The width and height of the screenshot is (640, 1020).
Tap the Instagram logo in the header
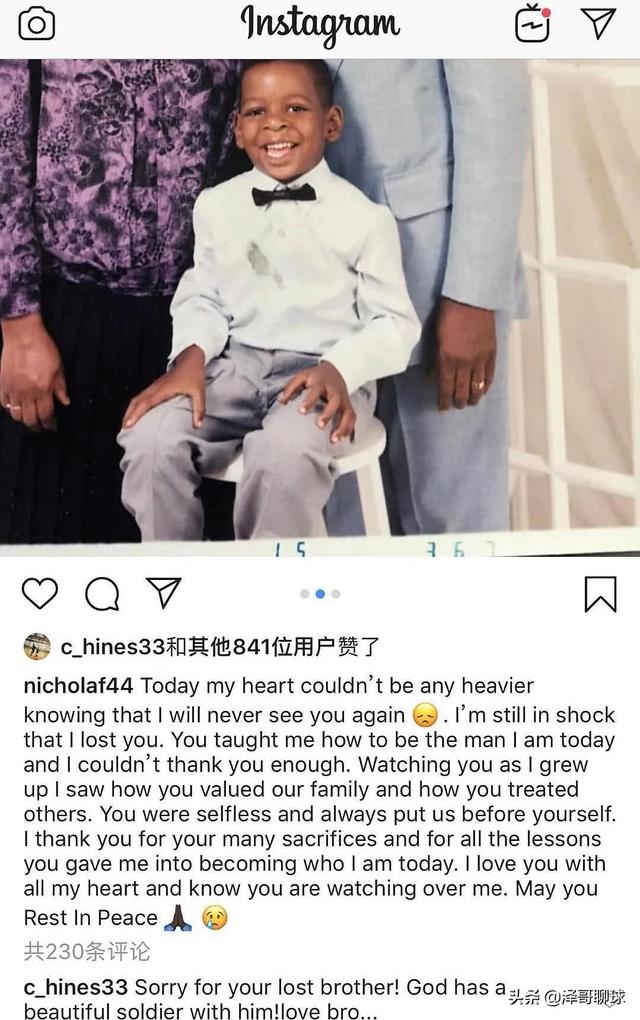tap(320, 25)
